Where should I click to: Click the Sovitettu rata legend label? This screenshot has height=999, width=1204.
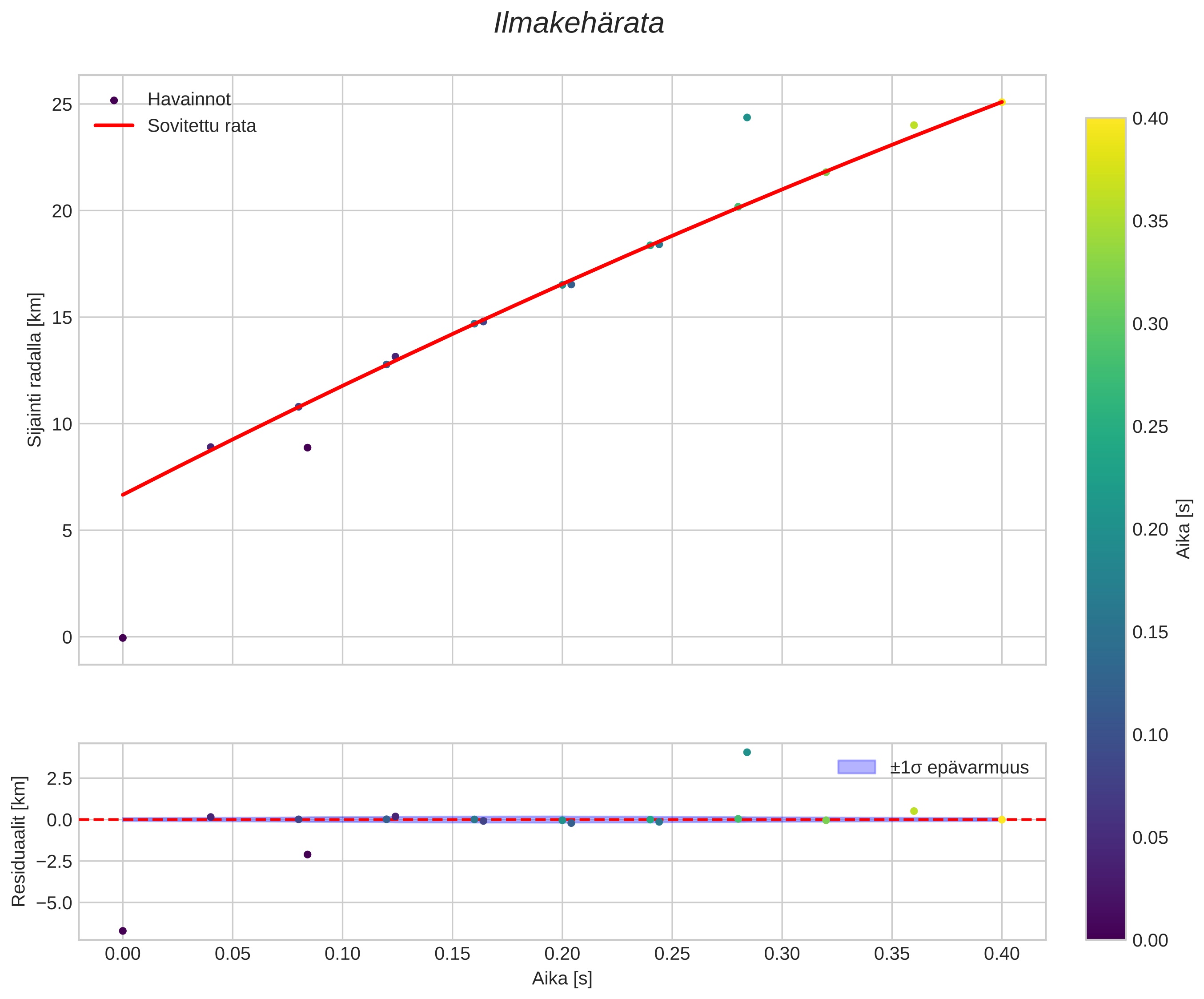click(x=202, y=126)
